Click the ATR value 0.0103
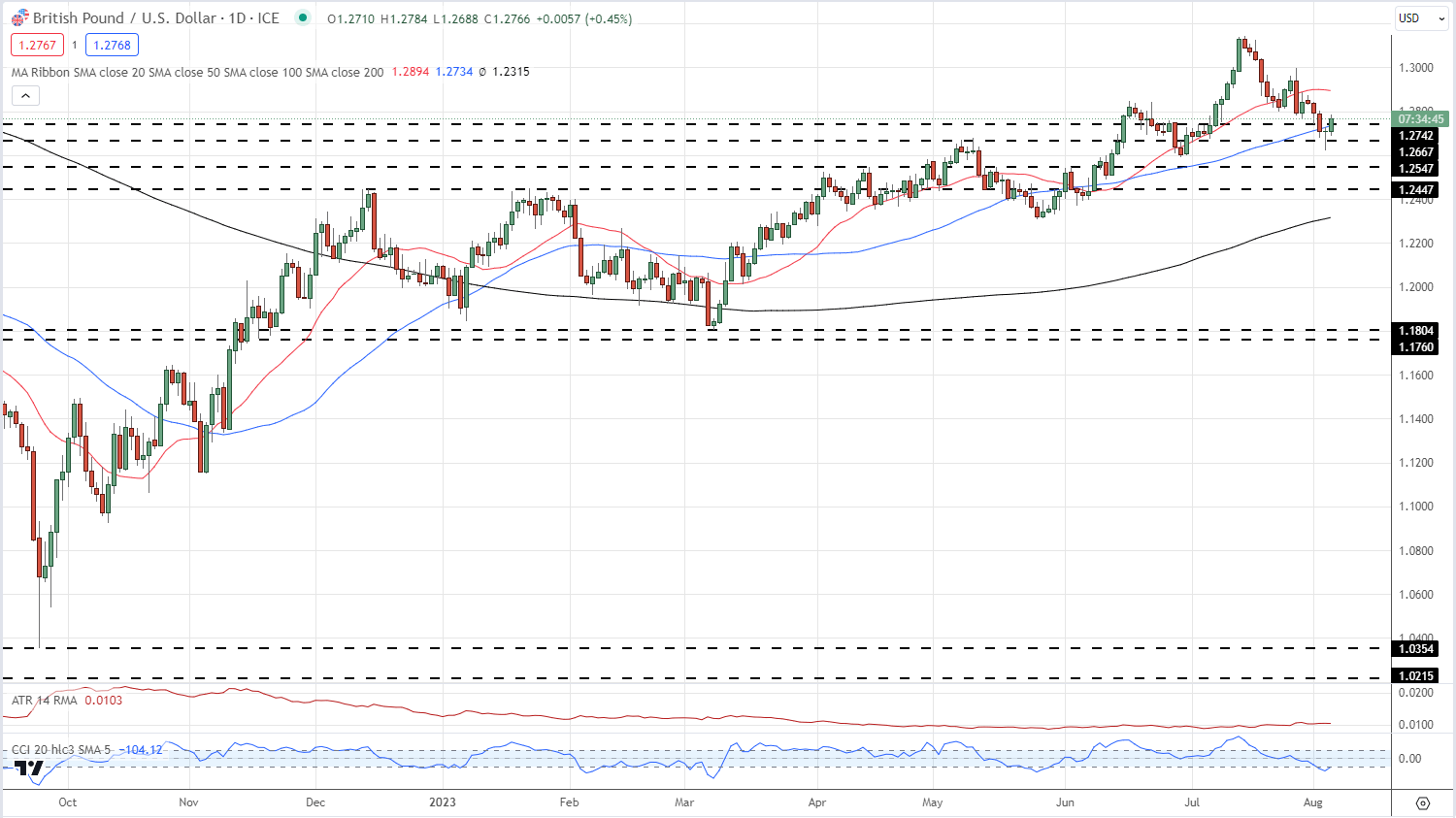The width and height of the screenshot is (1456, 818). 104,700
